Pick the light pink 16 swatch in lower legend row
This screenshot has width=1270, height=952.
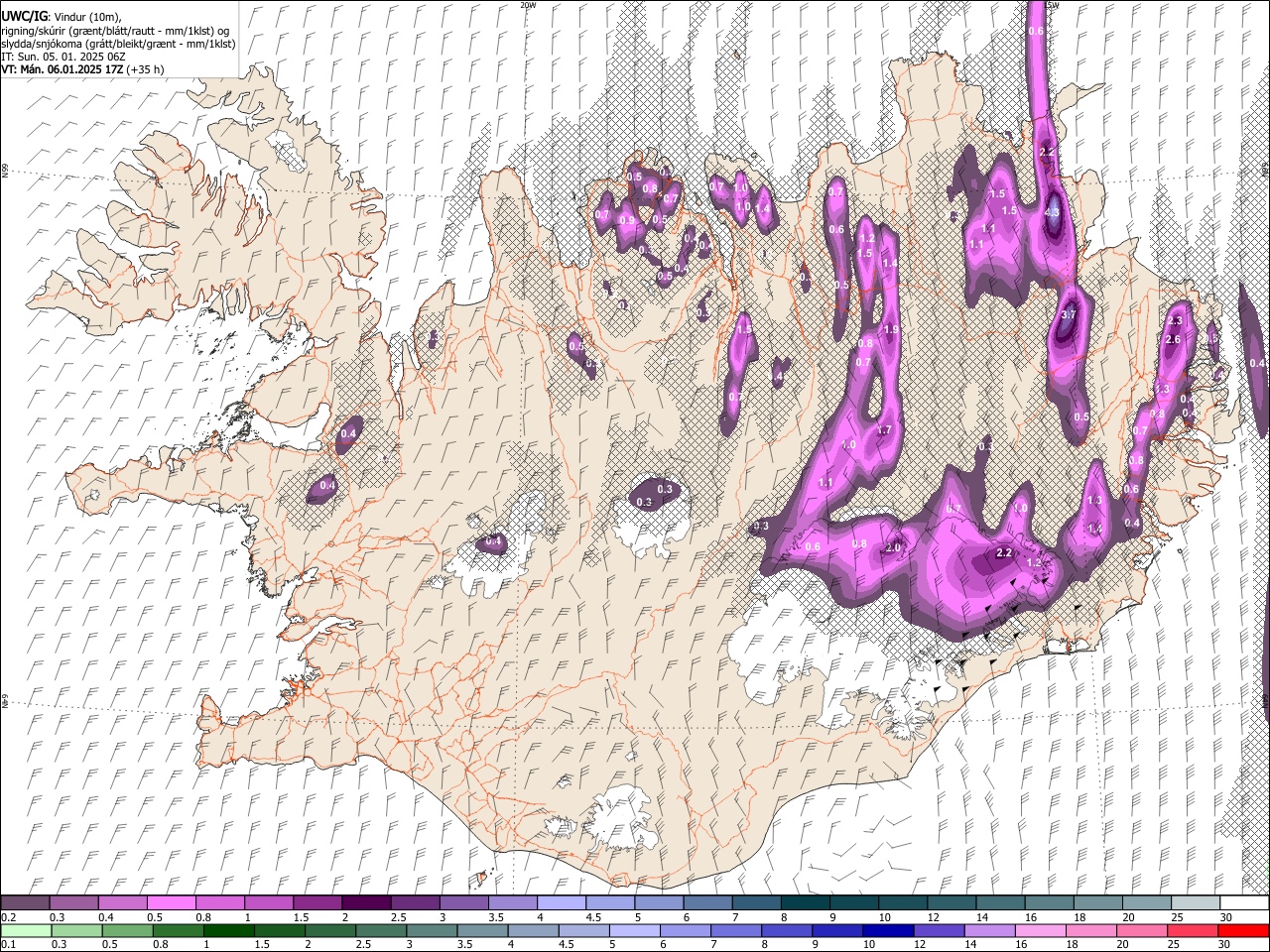click(1039, 931)
